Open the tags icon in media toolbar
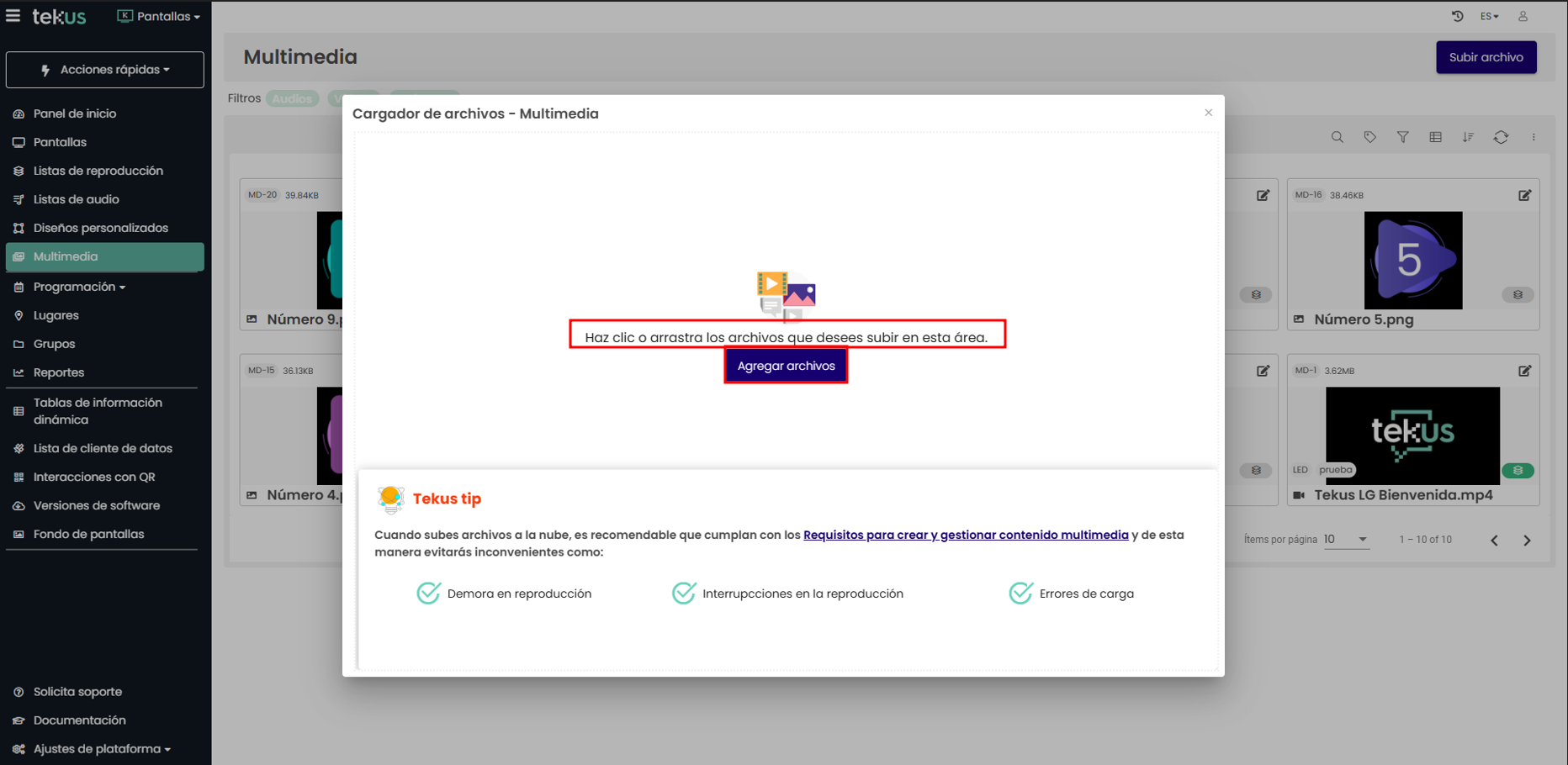This screenshot has height=765, width=1568. [1369, 137]
